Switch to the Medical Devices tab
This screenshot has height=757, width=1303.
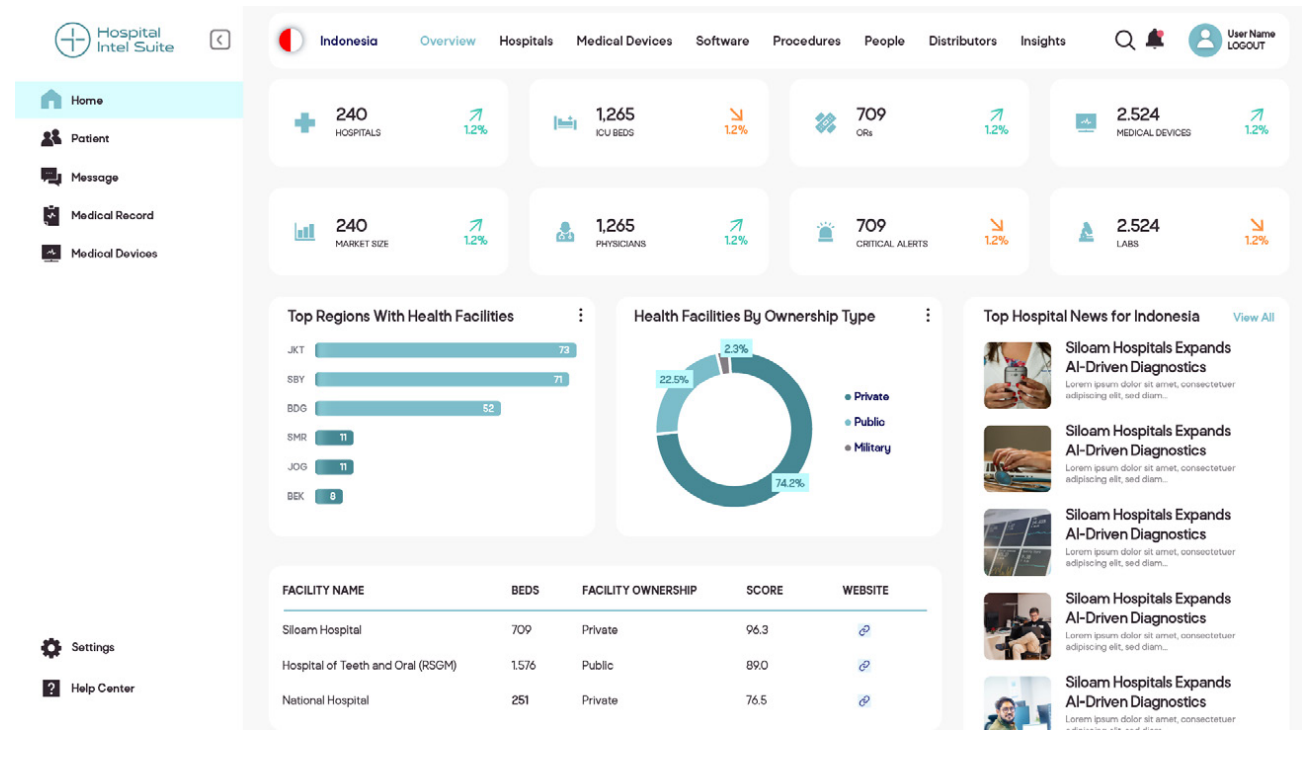[x=624, y=41]
